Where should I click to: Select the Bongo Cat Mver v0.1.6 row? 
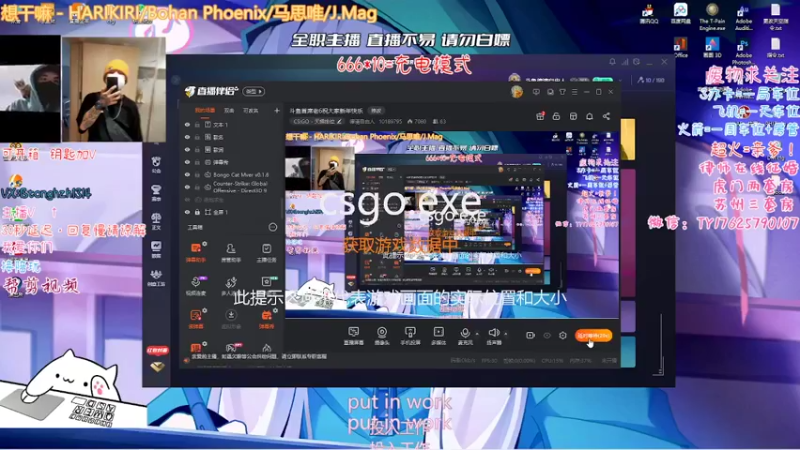(232, 174)
